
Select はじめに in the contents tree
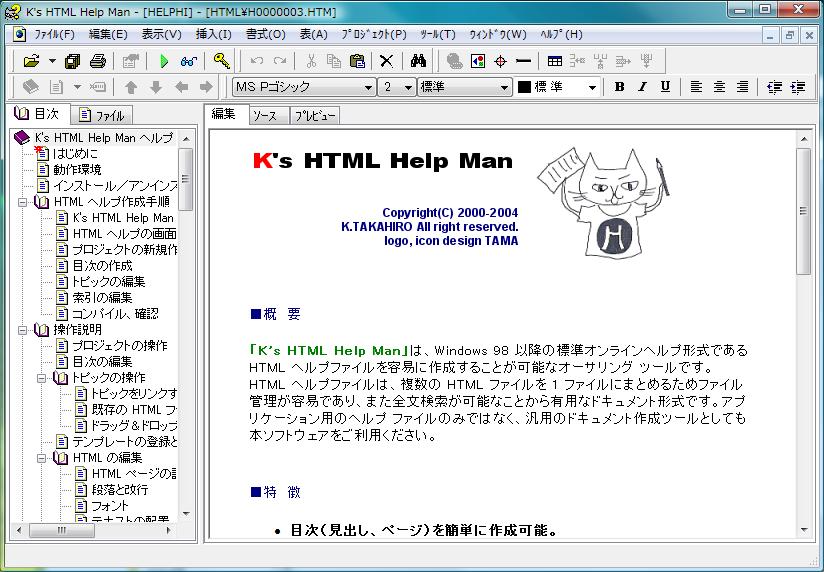pyautogui.click(x=75, y=154)
